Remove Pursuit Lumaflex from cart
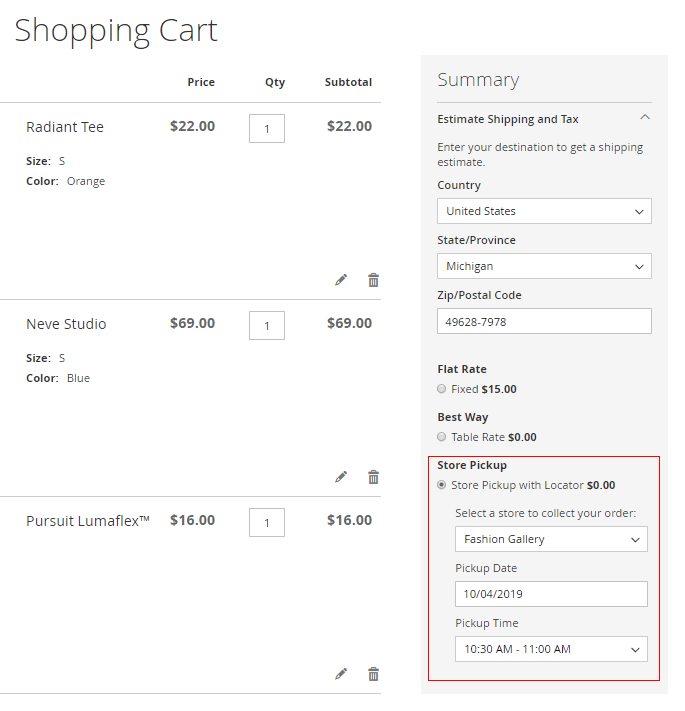This screenshot has height=711, width=685. click(x=373, y=674)
